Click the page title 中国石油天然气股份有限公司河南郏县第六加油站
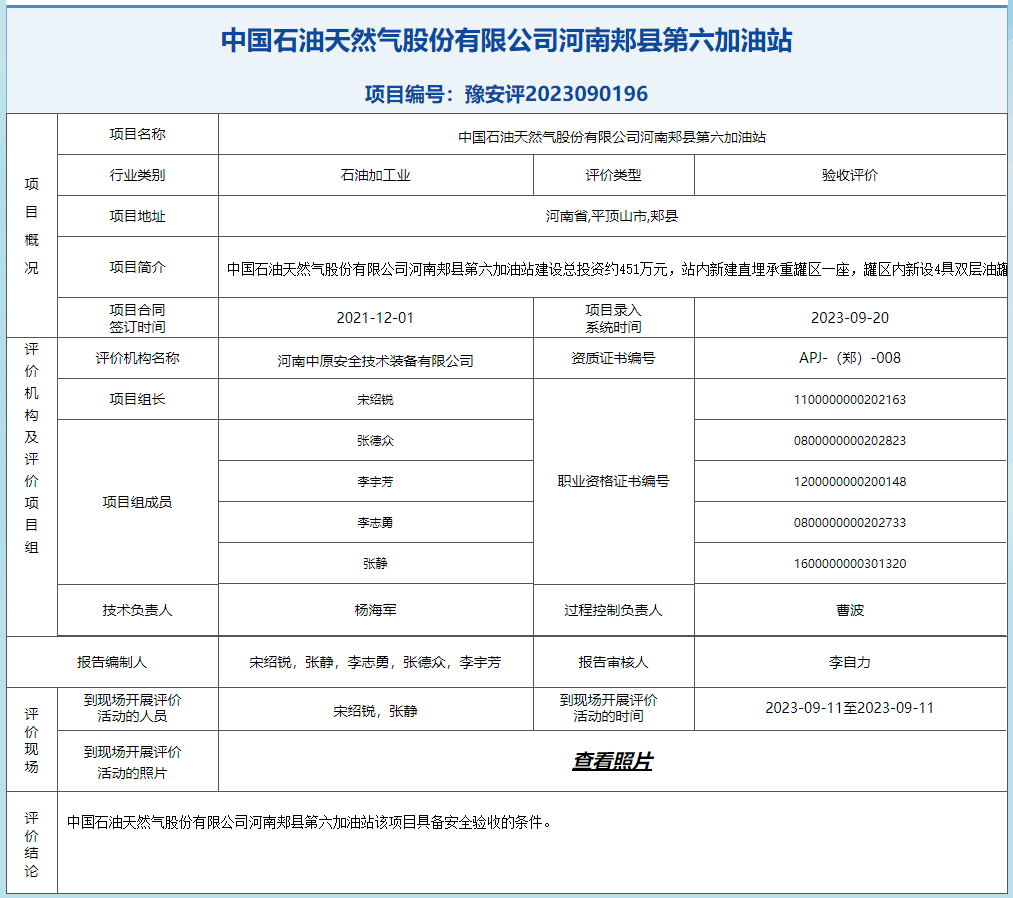Image resolution: width=1013 pixels, height=898 pixels. click(506, 40)
